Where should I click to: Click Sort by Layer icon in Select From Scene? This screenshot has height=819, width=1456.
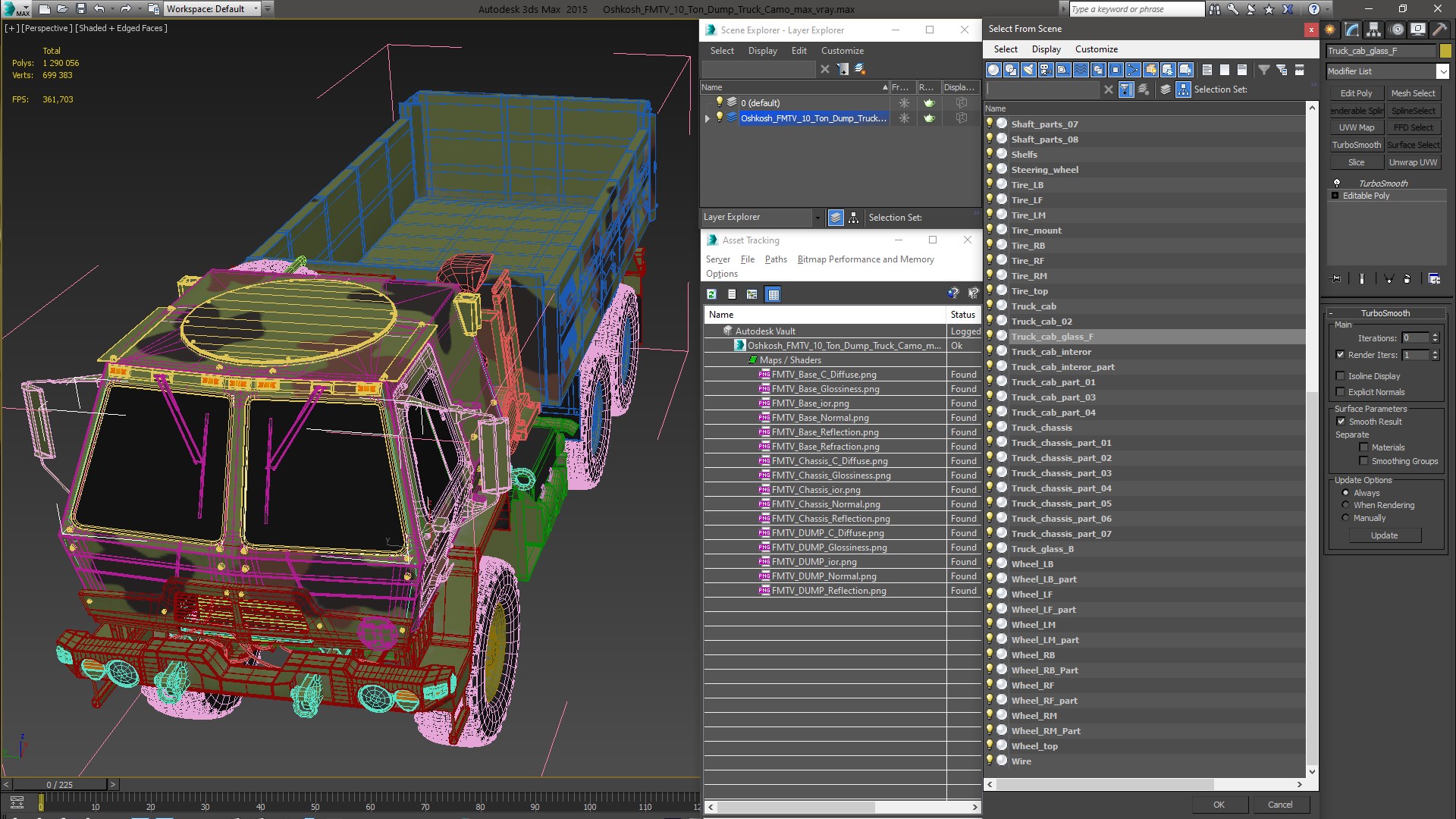pos(1166,89)
